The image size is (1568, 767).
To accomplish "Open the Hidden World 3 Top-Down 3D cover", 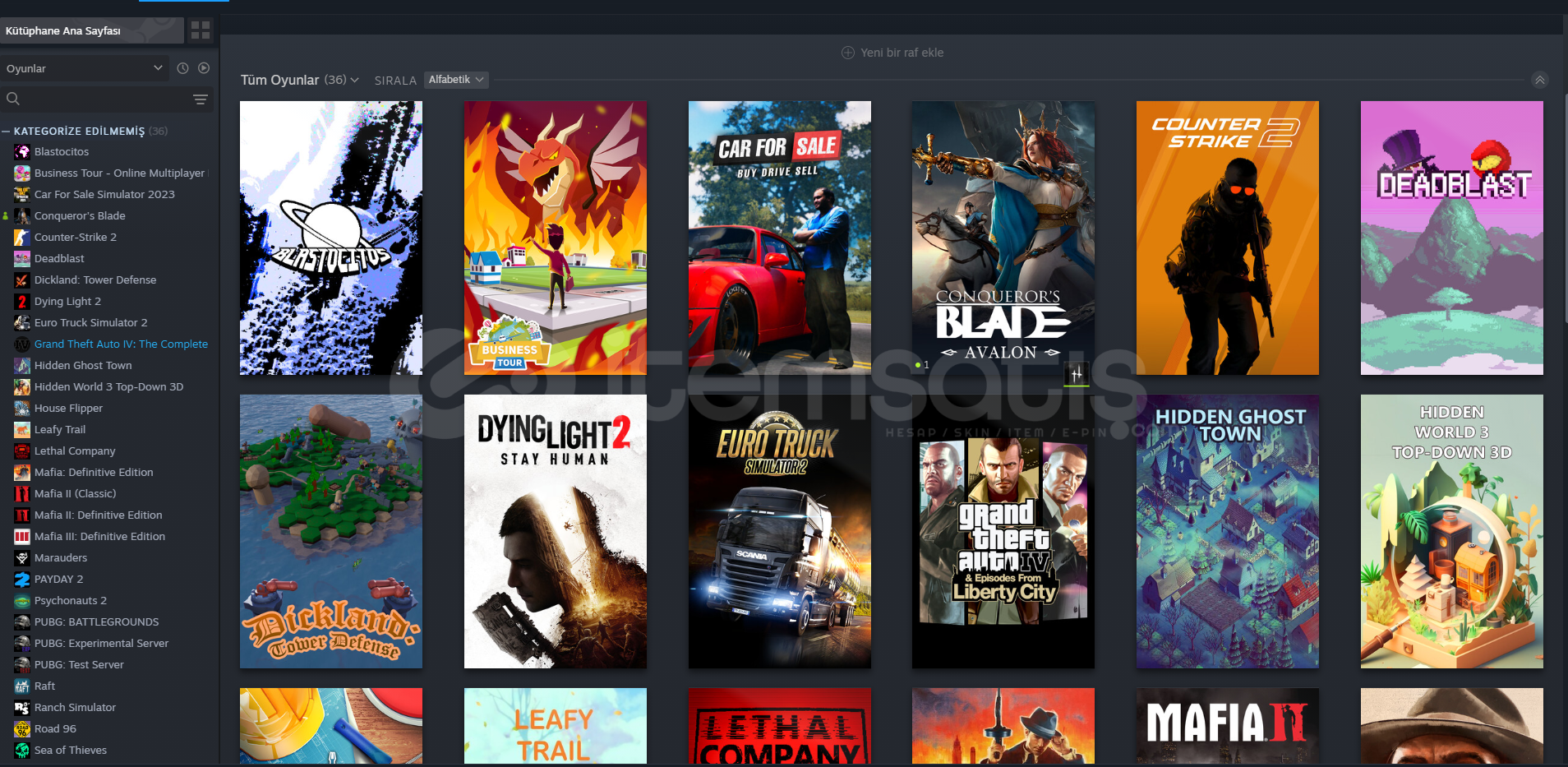I will (x=1452, y=531).
